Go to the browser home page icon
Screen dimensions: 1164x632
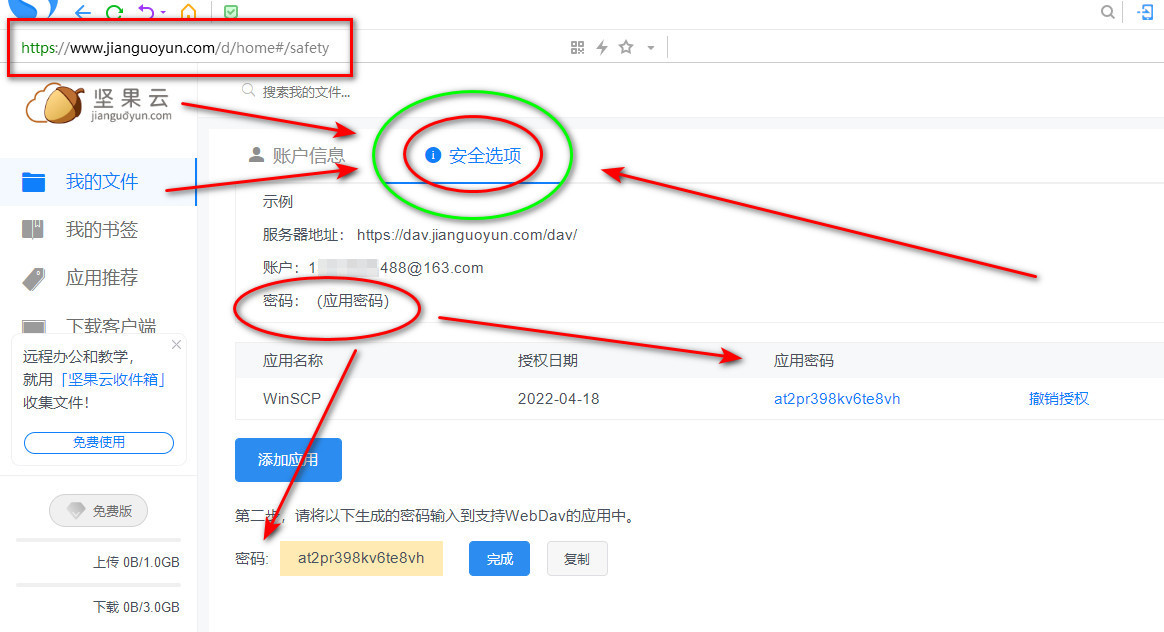189,12
